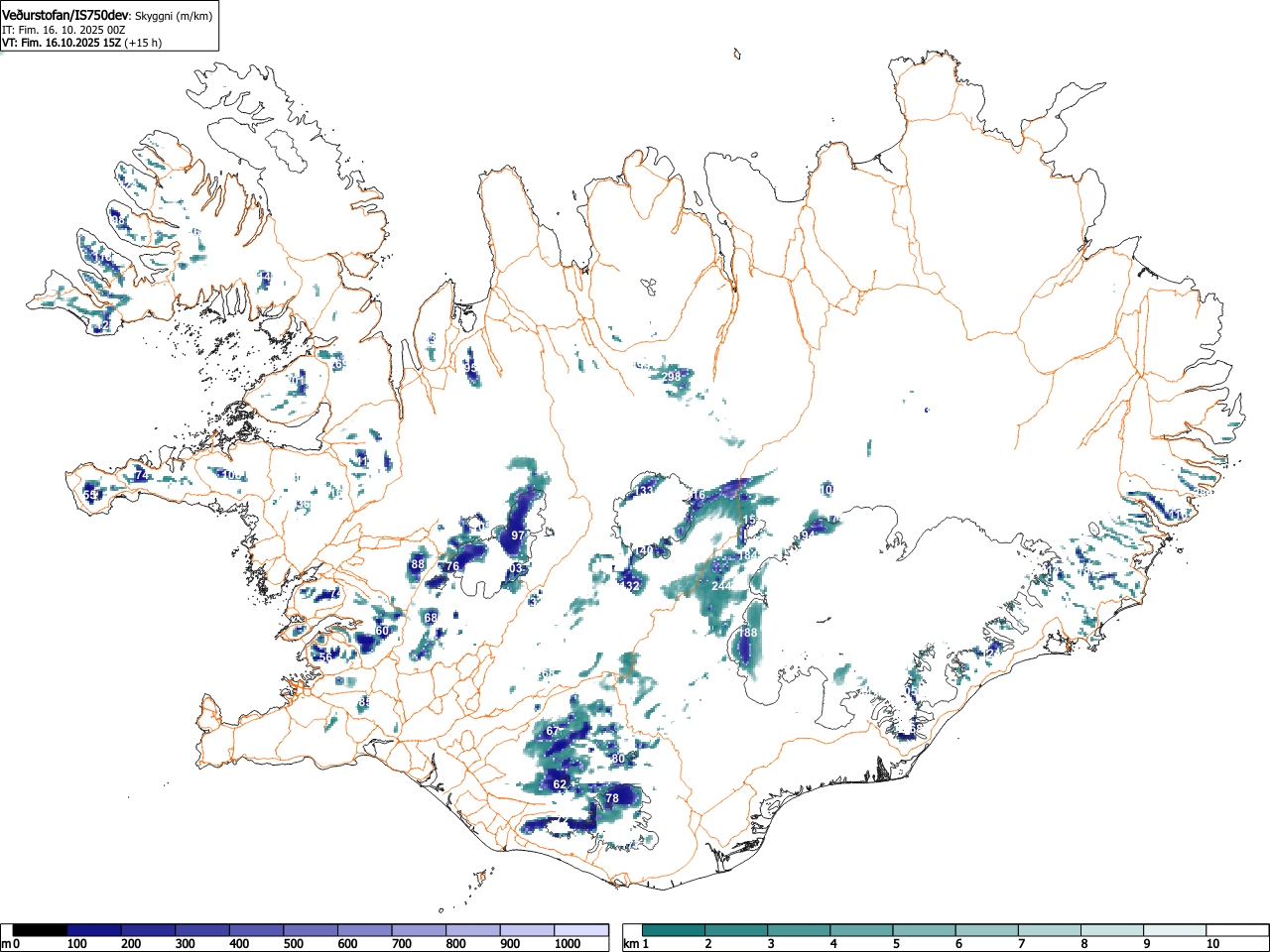Click the 500–600 m legend swatch

[311, 930]
